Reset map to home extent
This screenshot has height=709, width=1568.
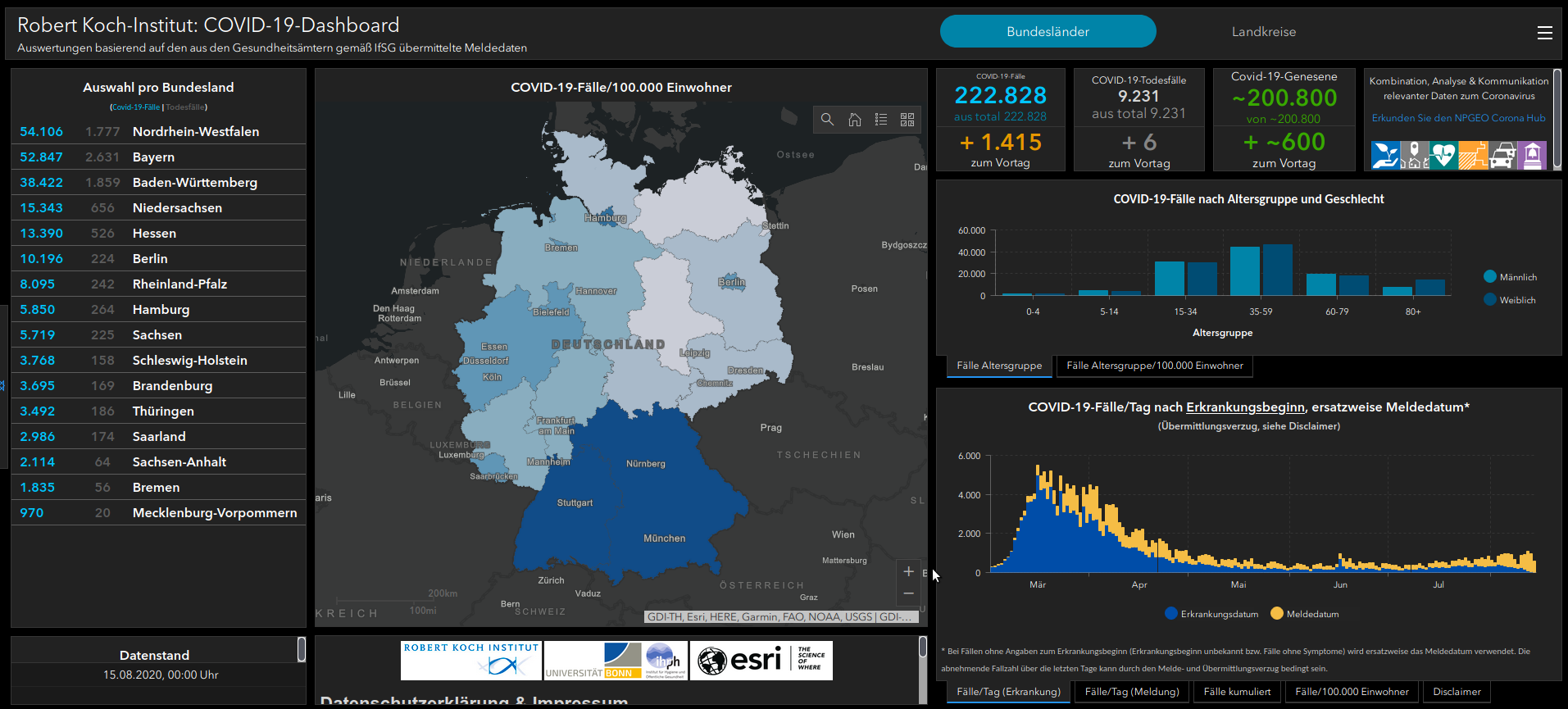[x=854, y=120]
